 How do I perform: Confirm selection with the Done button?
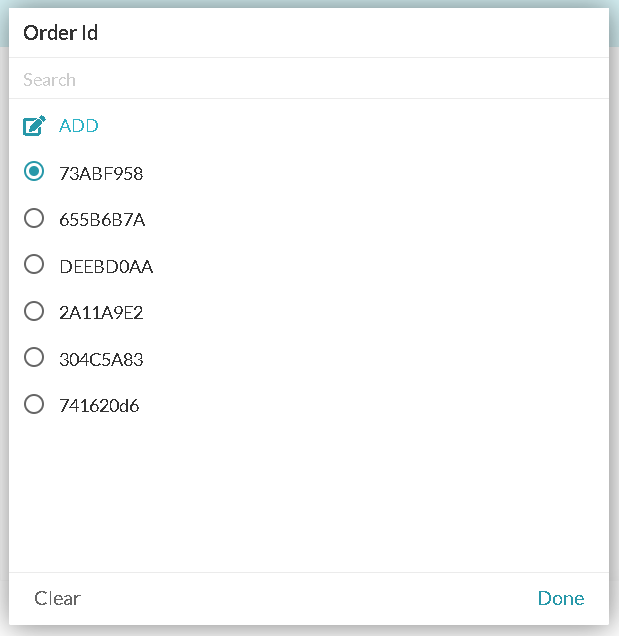(x=561, y=598)
